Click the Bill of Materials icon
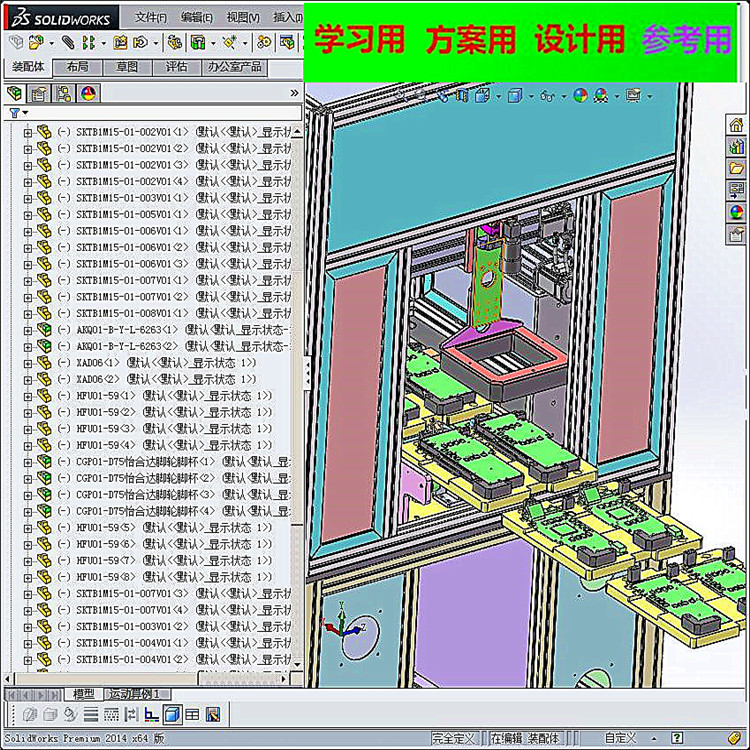Image resolution: width=750 pixels, height=750 pixels. (x=287, y=43)
